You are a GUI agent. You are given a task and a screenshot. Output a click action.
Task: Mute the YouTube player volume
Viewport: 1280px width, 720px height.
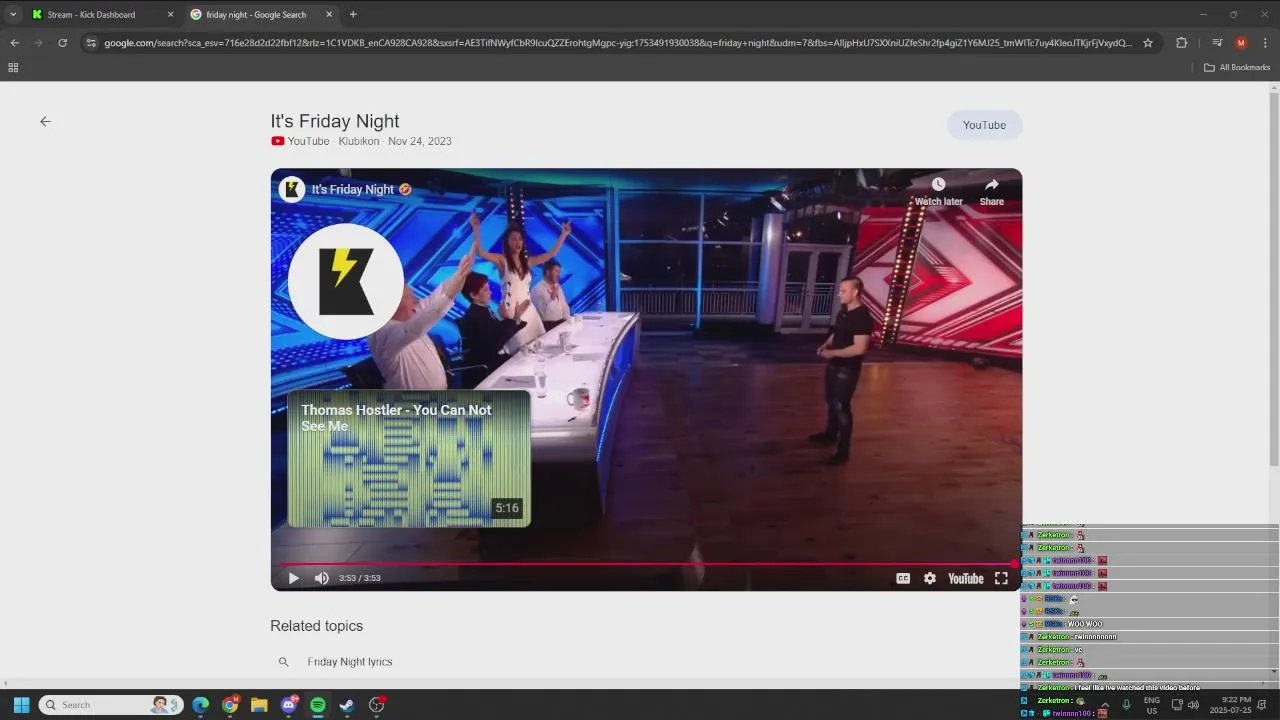(x=321, y=578)
